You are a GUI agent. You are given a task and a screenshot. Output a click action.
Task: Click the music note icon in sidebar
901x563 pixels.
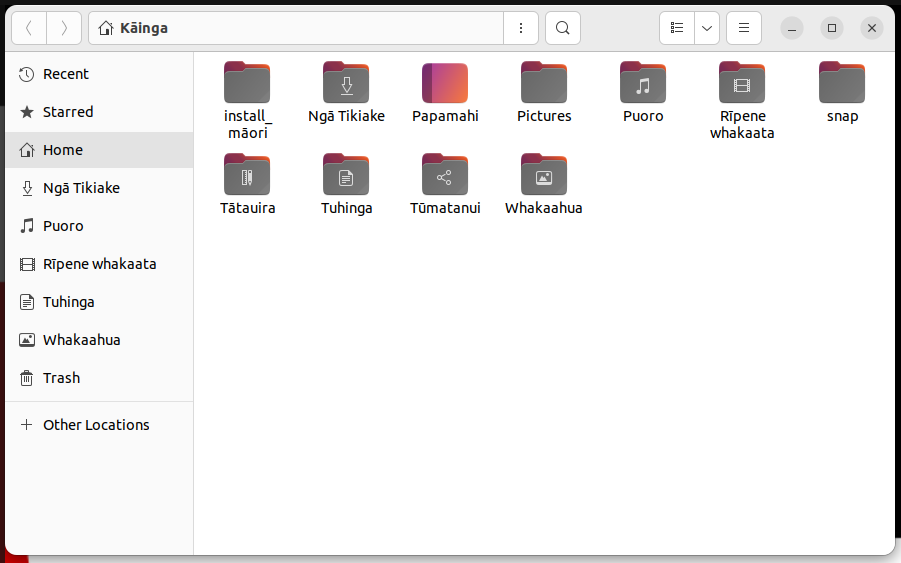tap(26, 226)
